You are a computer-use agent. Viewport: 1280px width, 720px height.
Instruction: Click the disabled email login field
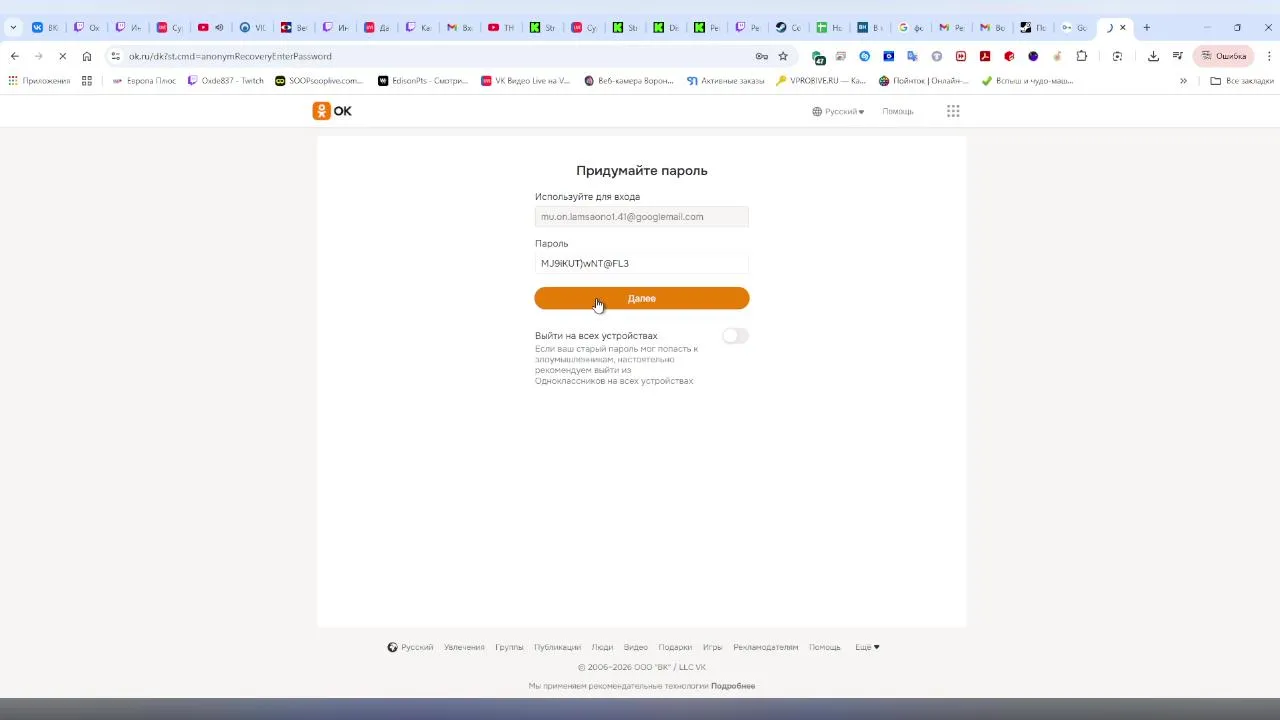[x=642, y=216]
